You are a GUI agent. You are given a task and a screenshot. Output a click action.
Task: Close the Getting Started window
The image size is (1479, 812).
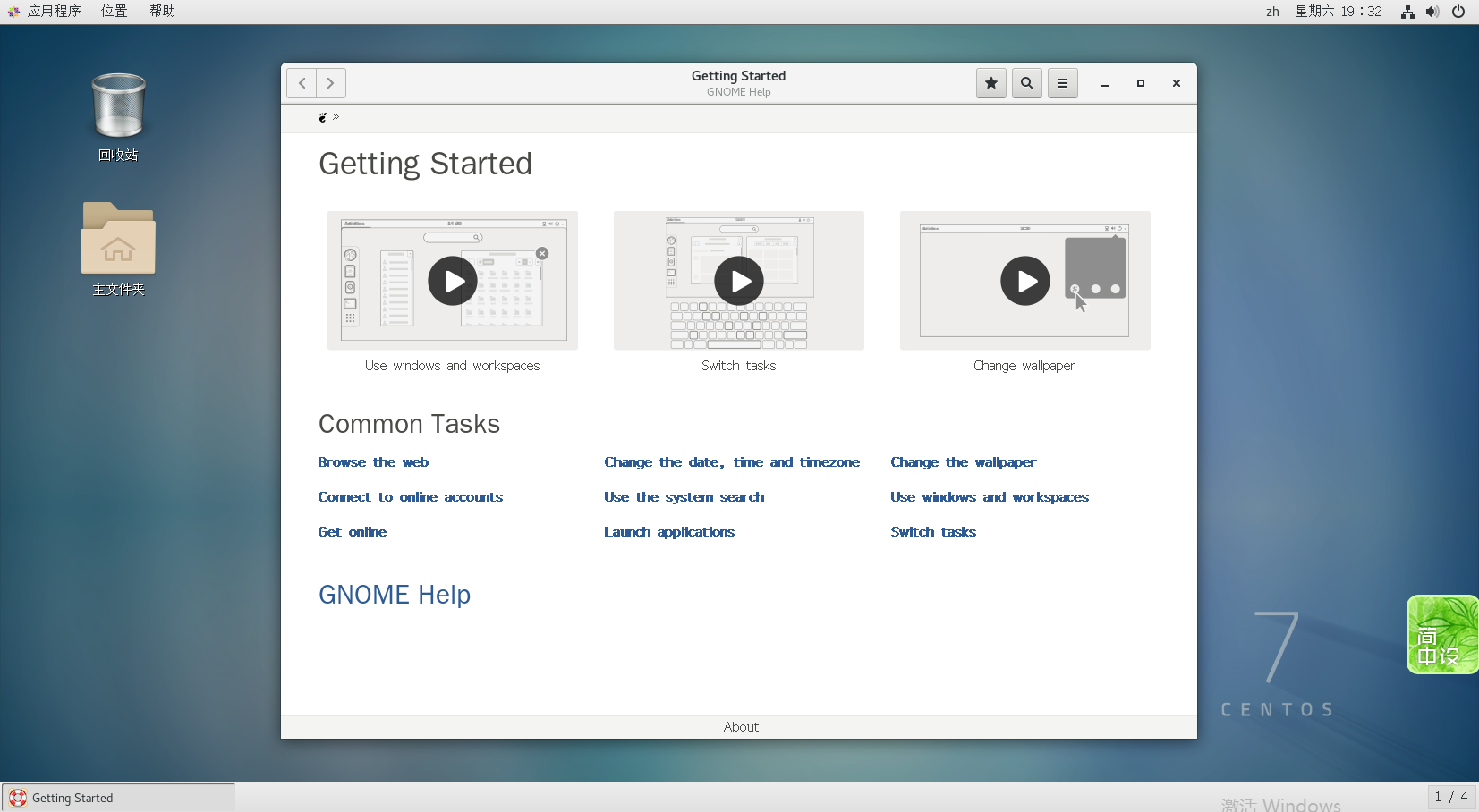pos(1177,83)
